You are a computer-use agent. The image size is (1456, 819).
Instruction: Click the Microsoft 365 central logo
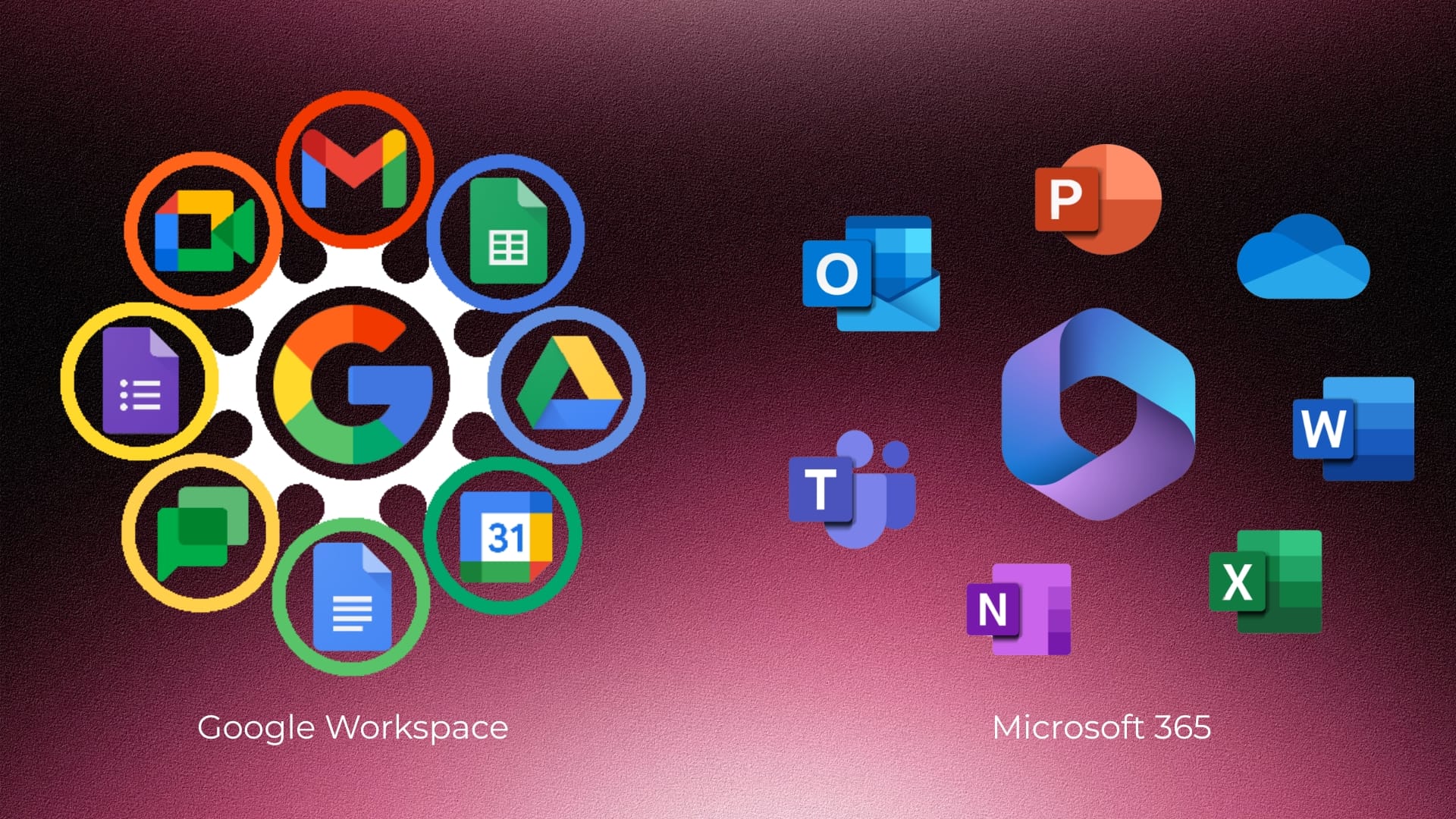click(1098, 414)
